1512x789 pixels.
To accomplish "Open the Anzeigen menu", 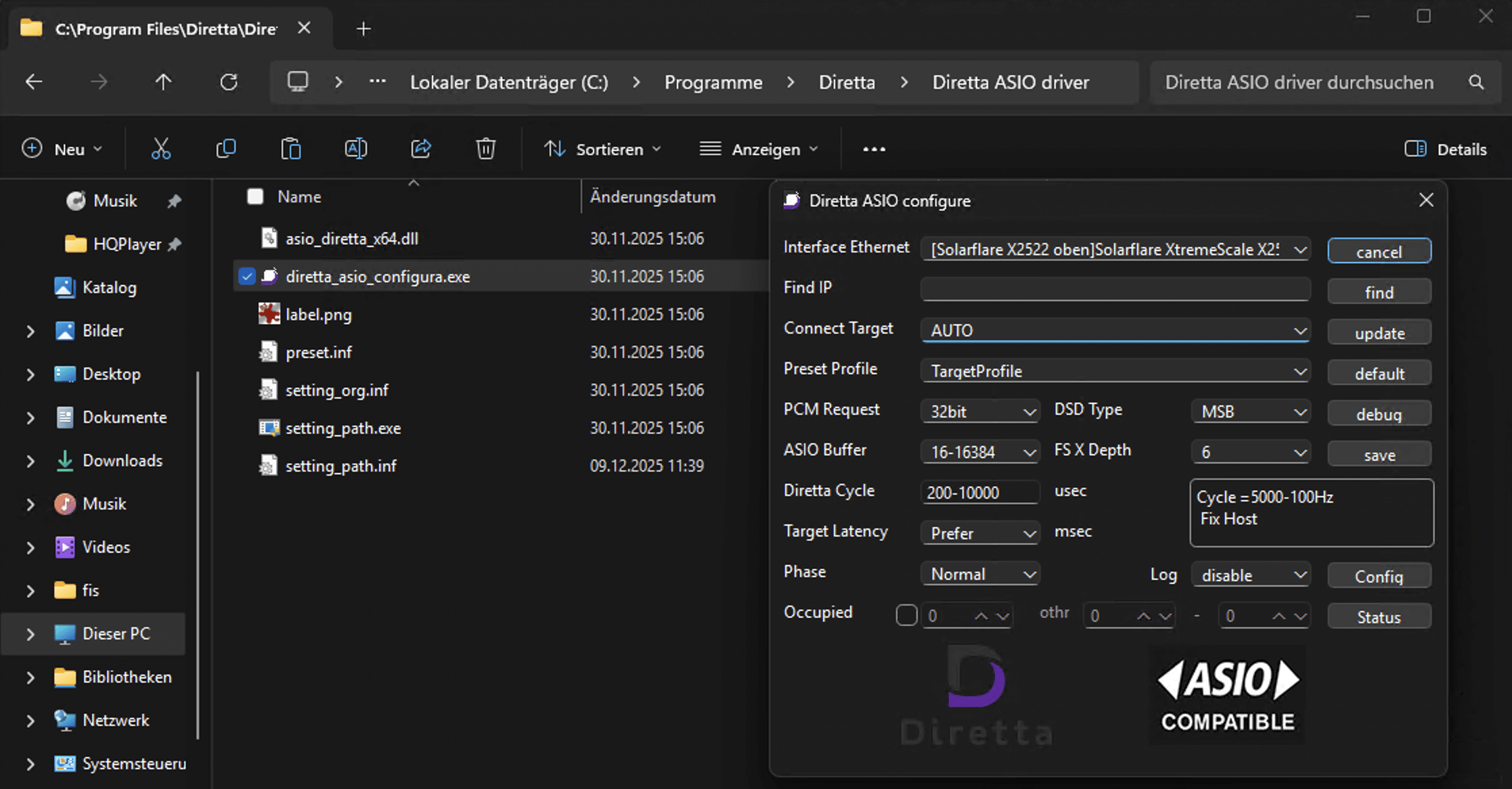I will point(759,149).
